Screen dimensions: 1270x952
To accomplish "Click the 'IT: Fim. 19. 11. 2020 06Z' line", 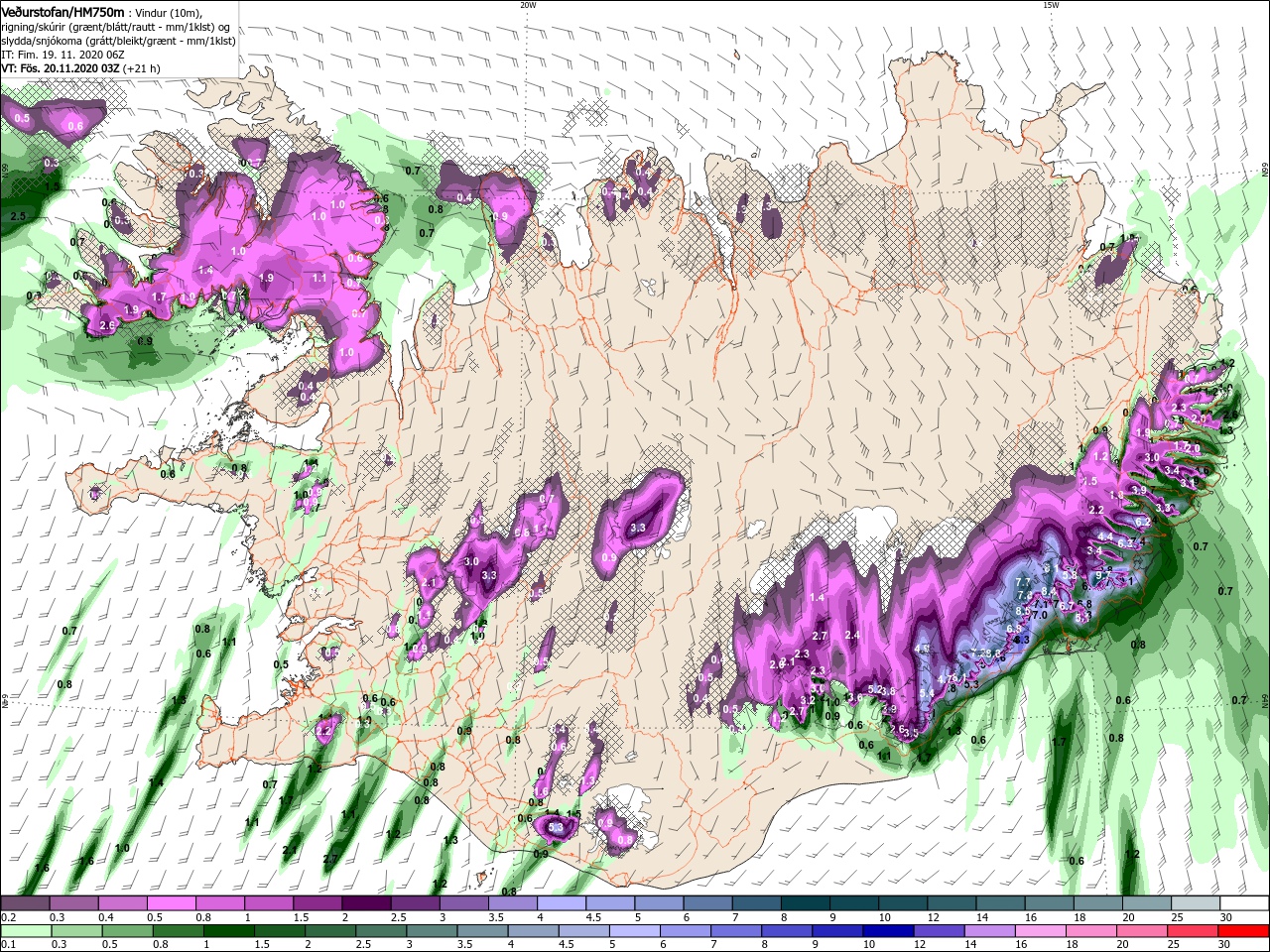I will [63, 55].
